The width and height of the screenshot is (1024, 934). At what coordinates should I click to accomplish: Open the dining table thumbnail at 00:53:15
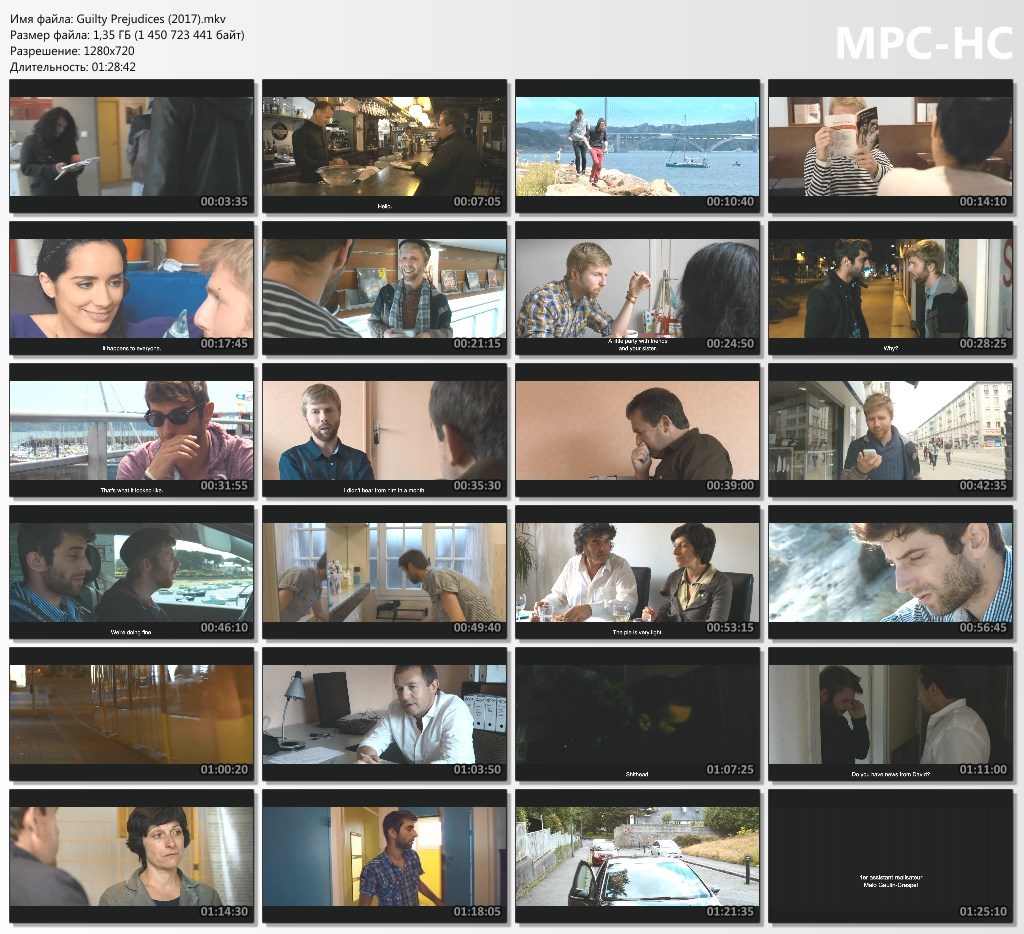pos(637,572)
